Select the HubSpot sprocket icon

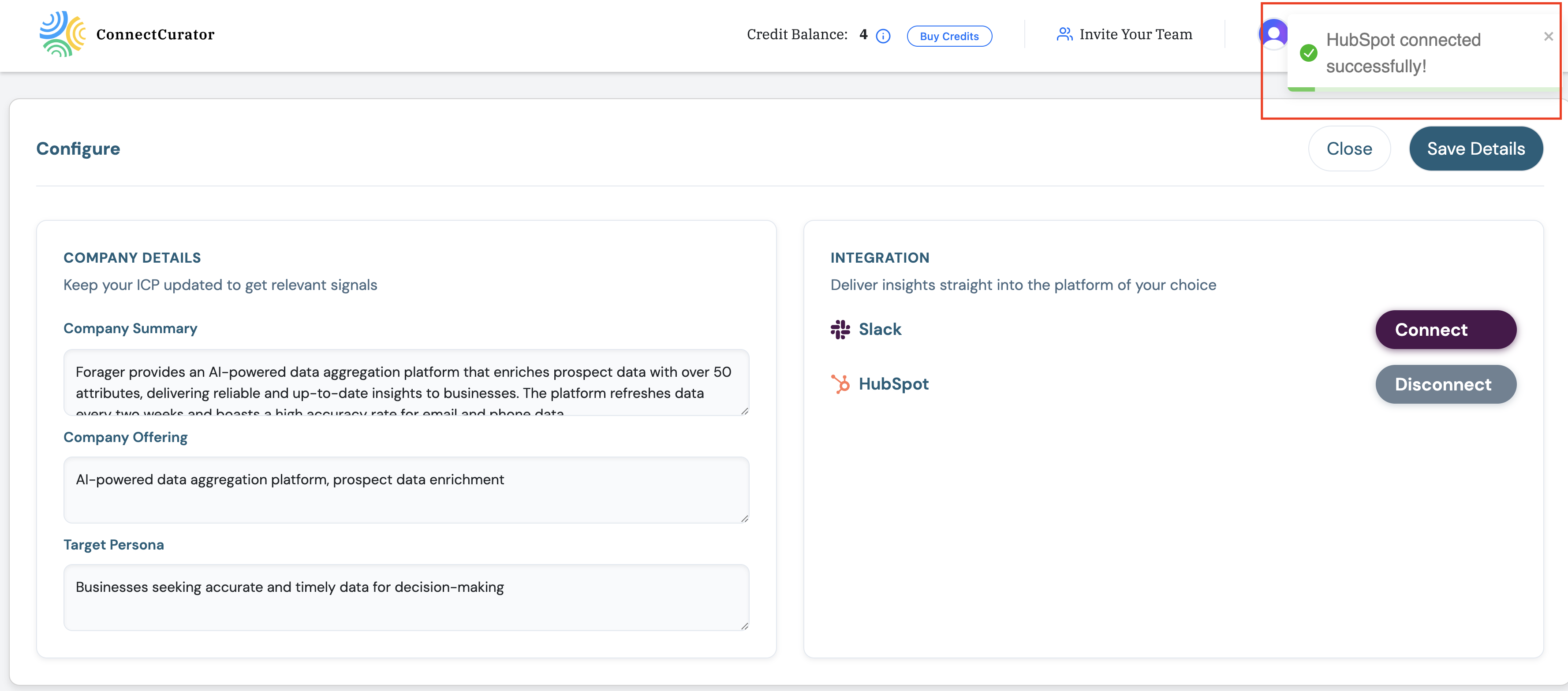(x=840, y=383)
